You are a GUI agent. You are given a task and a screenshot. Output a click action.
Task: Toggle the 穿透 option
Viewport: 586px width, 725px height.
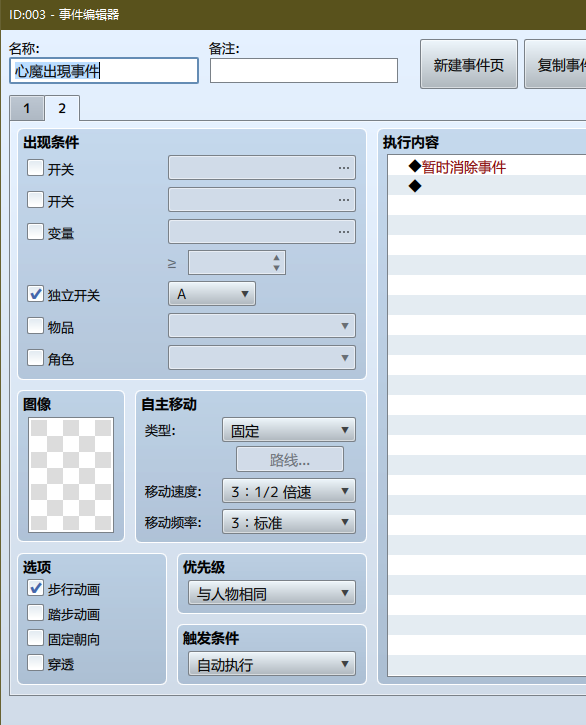pyautogui.click(x=36, y=663)
